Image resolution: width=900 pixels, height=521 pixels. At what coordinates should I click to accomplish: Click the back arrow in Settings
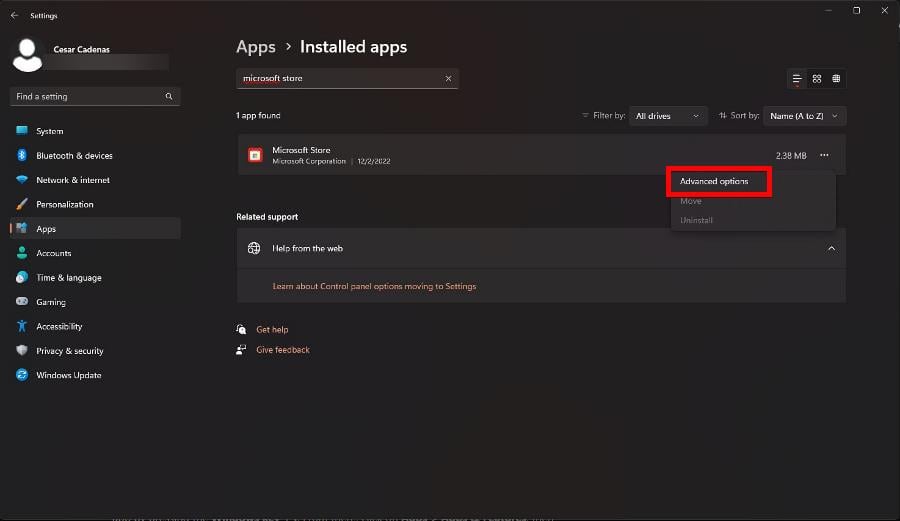point(14,15)
